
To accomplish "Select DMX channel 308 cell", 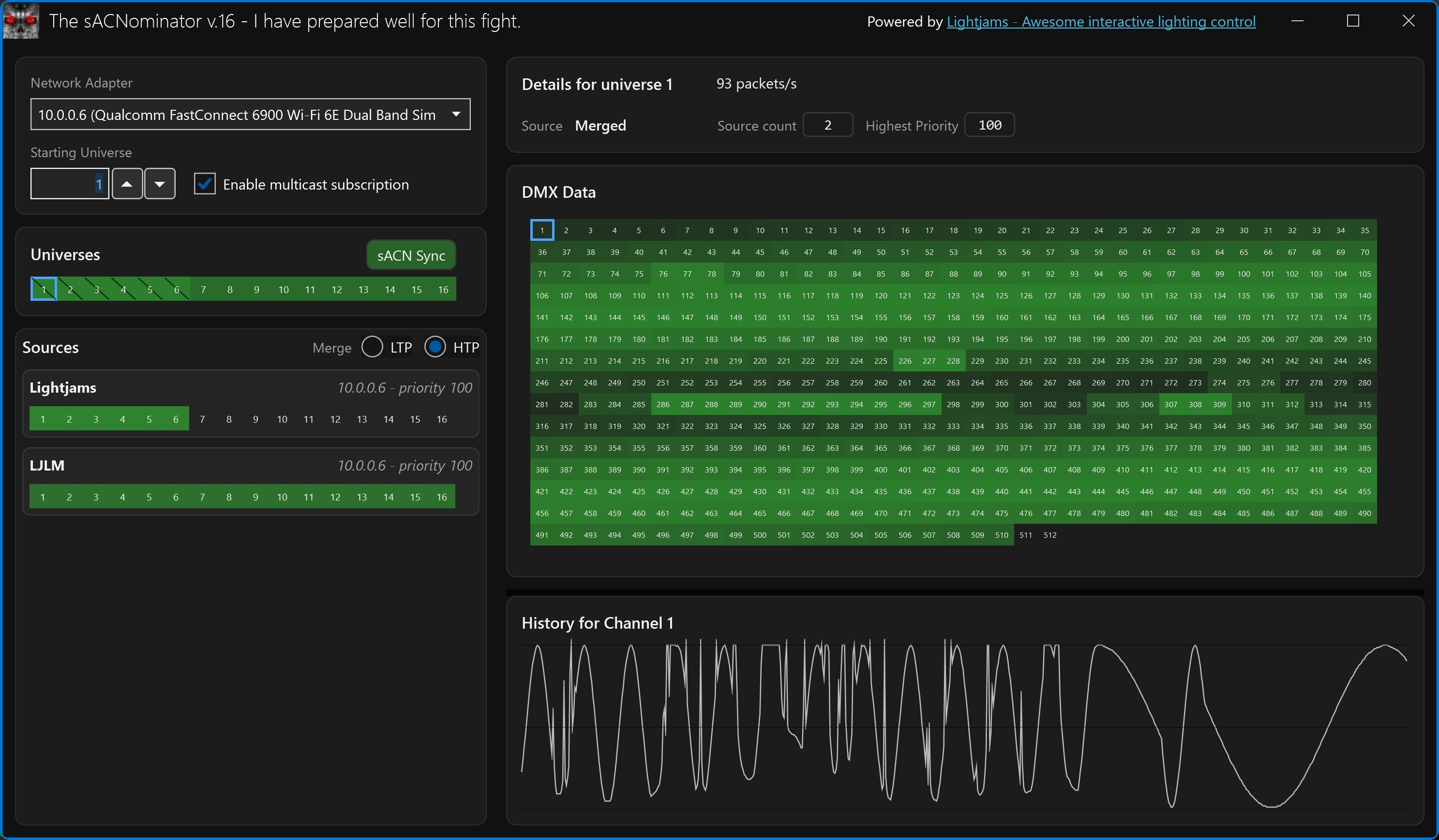I will tap(1195, 404).
